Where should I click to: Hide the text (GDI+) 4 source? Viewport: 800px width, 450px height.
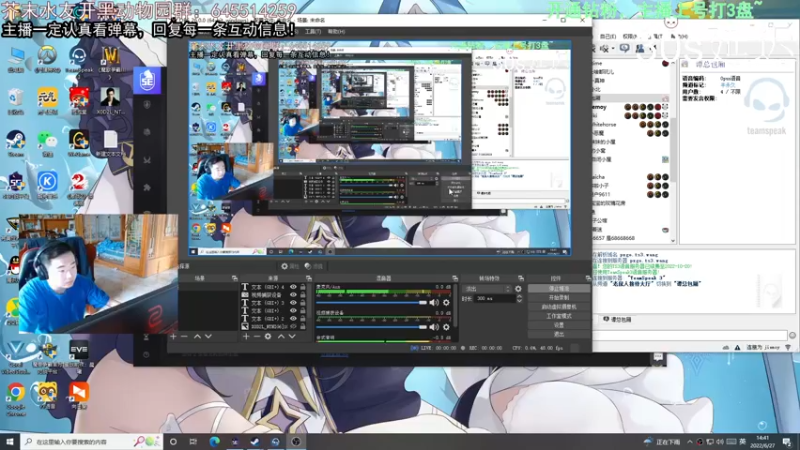tap(293, 287)
